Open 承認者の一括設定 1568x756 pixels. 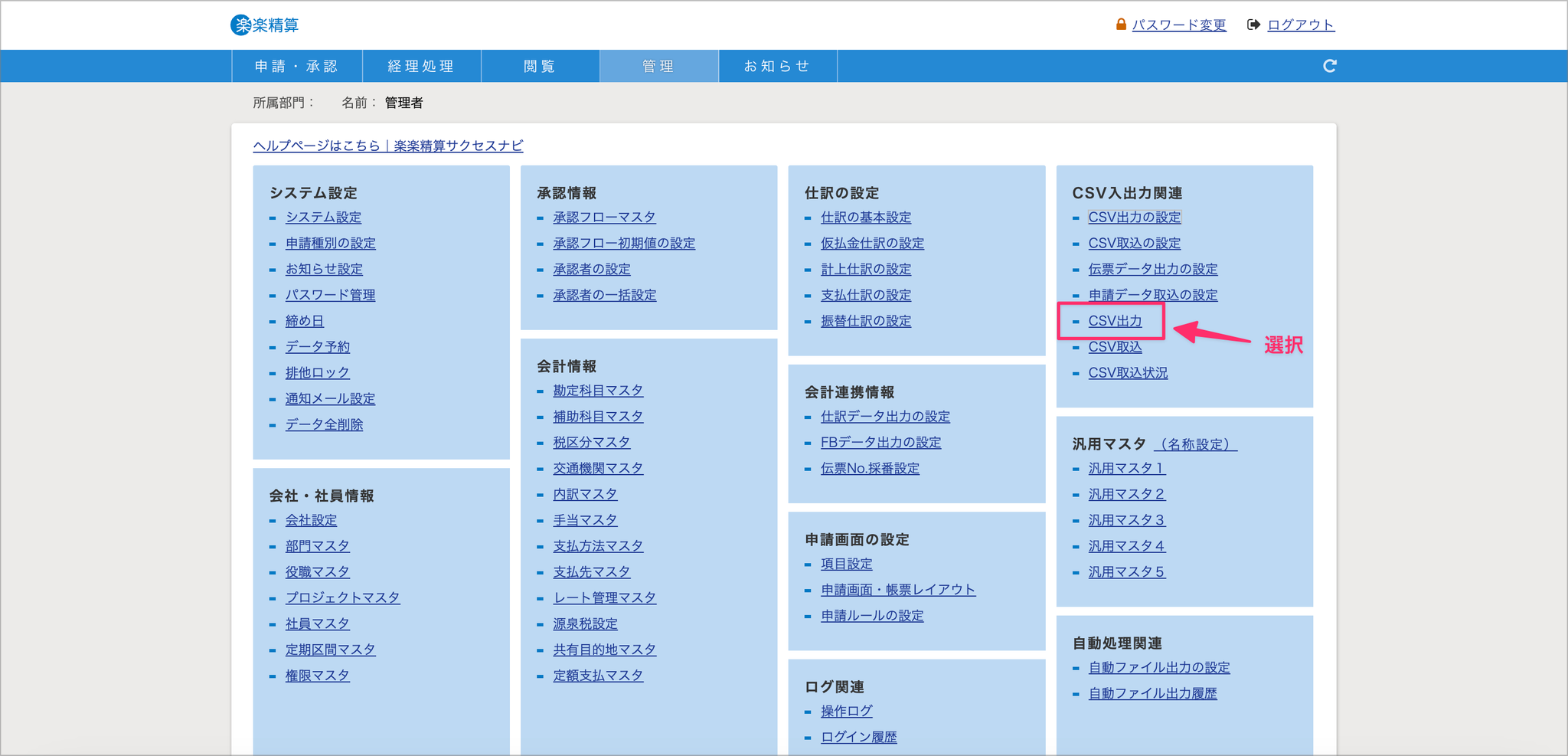(605, 295)
